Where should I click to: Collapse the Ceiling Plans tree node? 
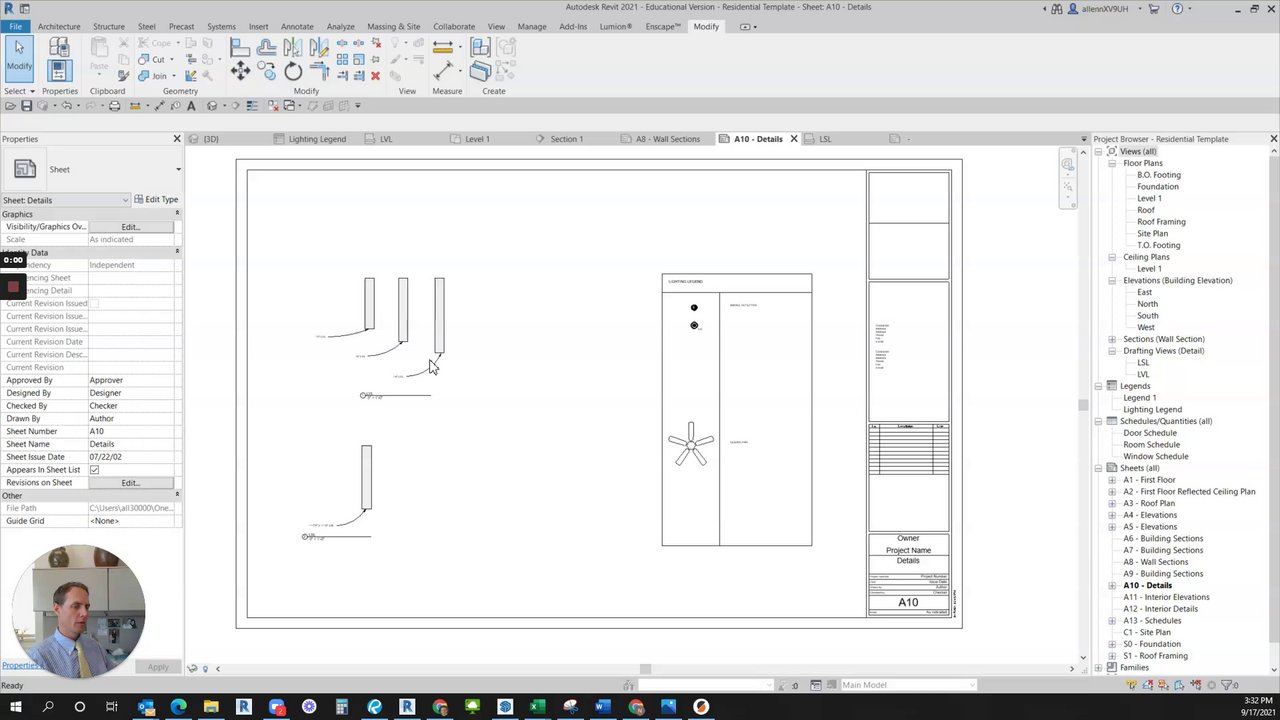click(1112, 257)
